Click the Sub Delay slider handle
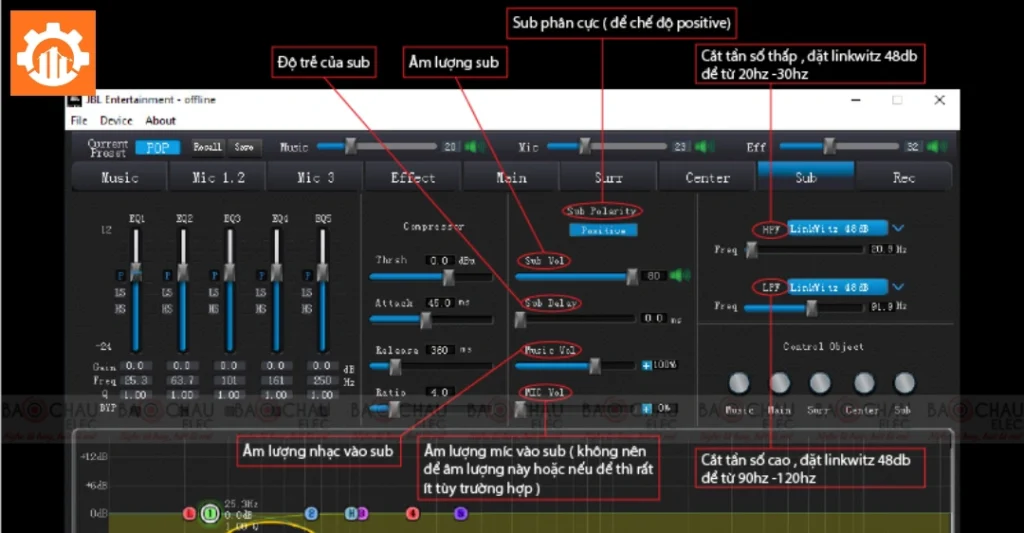The height and width of the screenshot is (533, 1024). point(520,319)
